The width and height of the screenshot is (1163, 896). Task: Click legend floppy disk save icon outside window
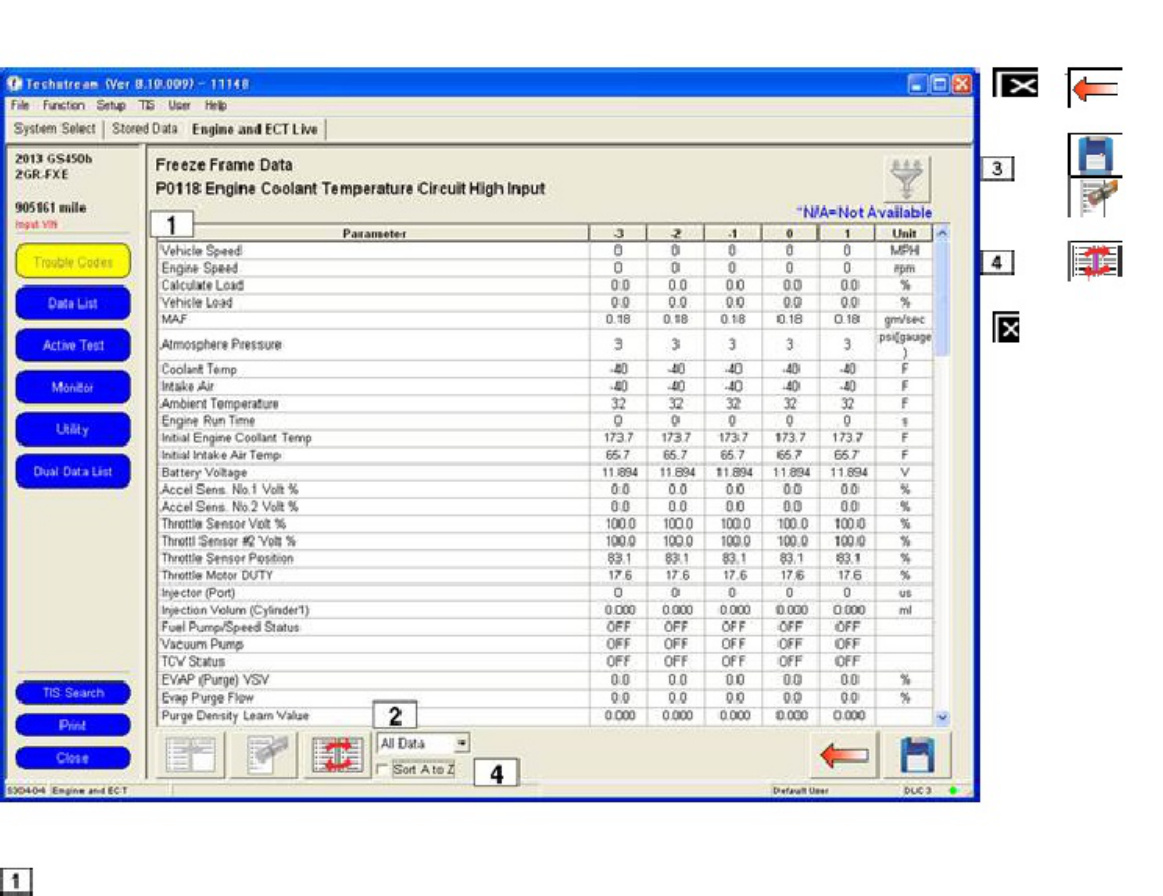(x=1095, y=155)
